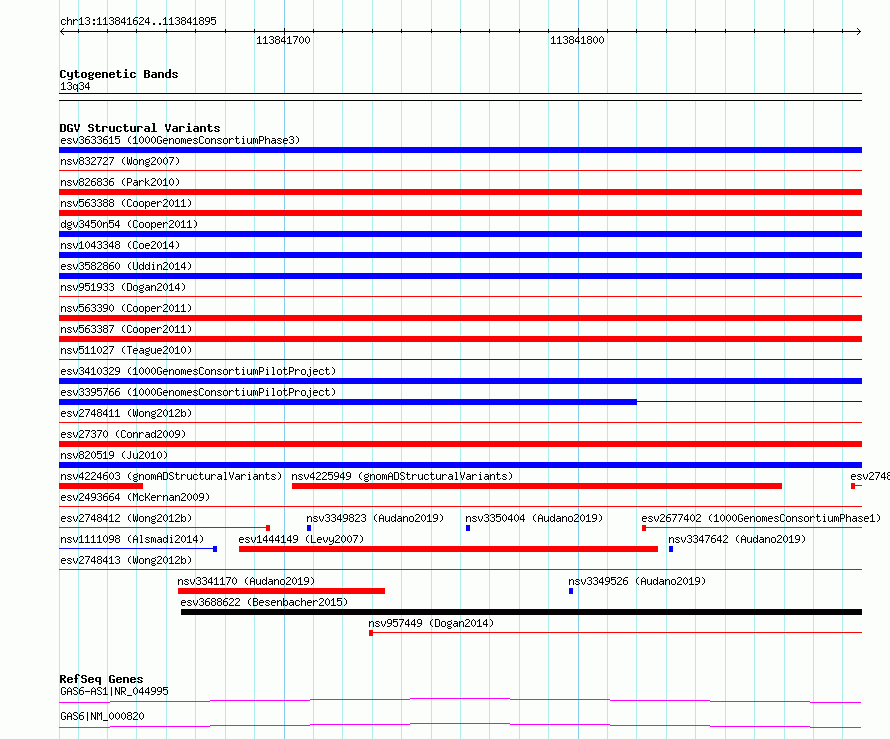The image size is (890, 739).
Task: Click the 113841800 ruler position label
Action: click(x=577, y=40)
